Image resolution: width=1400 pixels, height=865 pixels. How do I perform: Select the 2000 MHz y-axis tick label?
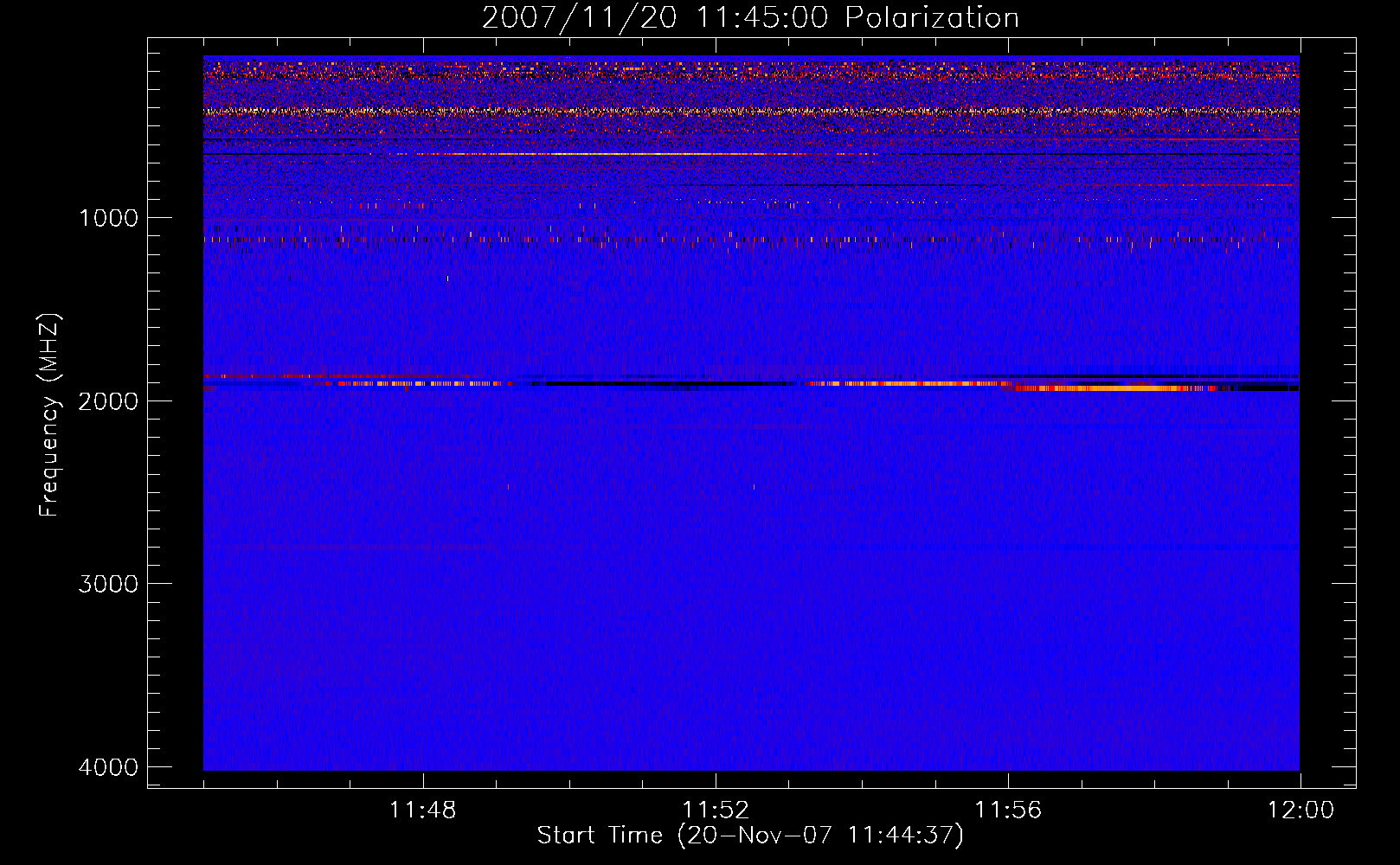[108, 401]
